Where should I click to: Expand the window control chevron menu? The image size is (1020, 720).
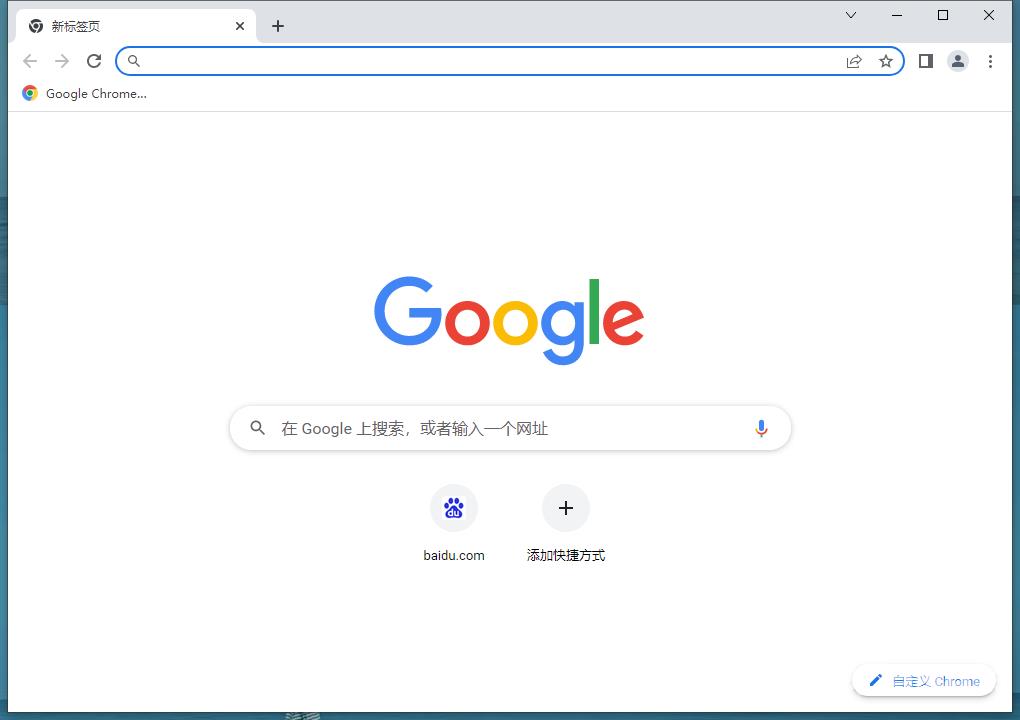[x=851, y=15]
